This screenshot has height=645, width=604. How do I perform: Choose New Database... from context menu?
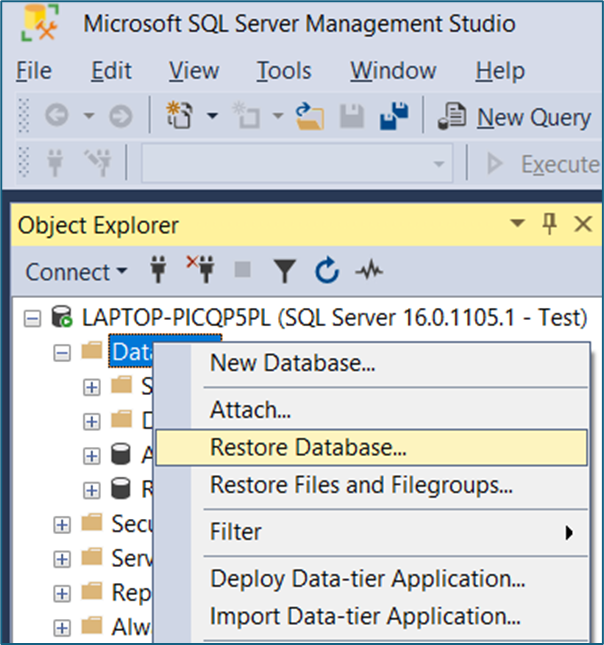pyautogui.click(x=372, y=363)
